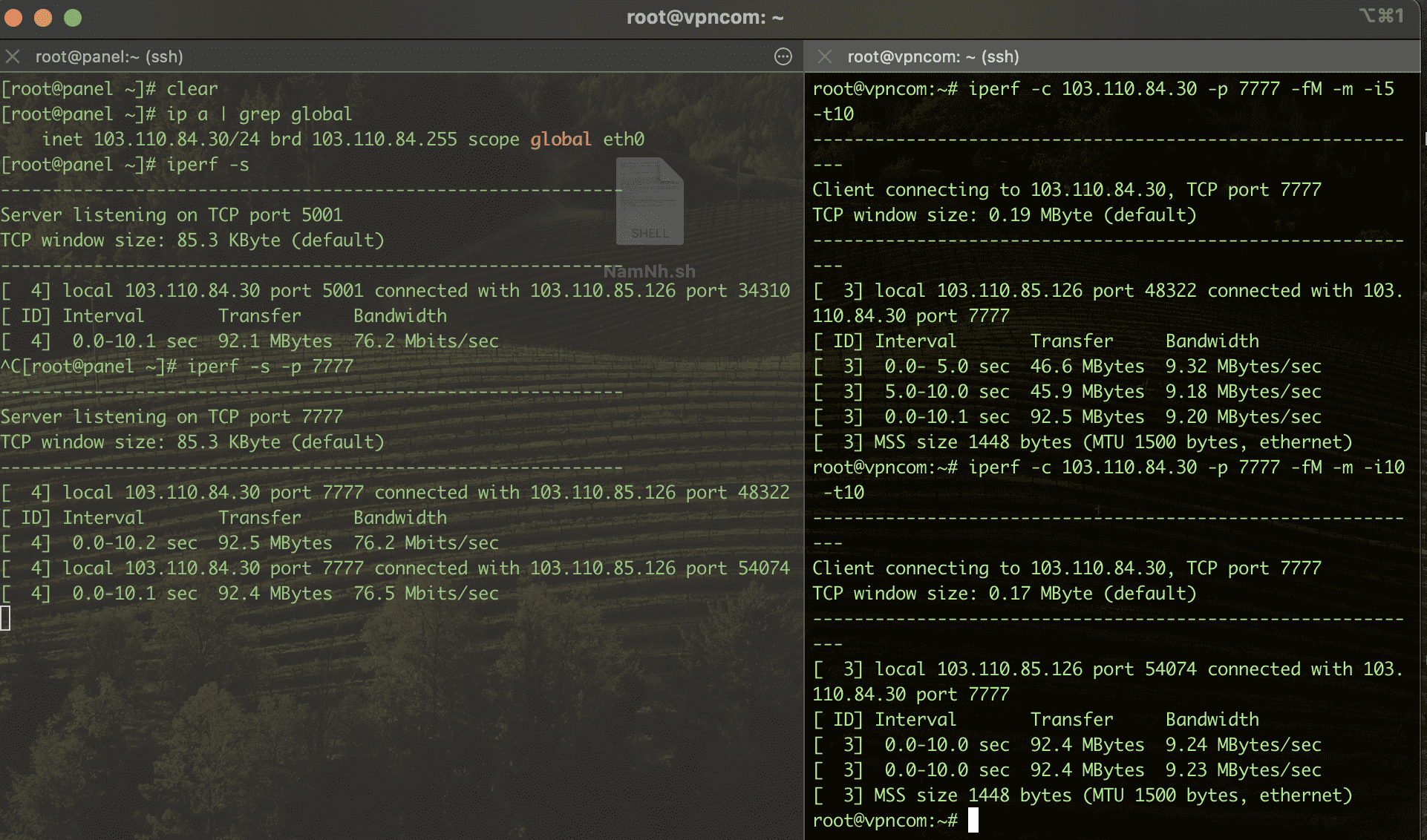Viewport: 1427px width, 840px height.
Task: Select the root@vpncom: ~ (ssh) pane title
Action: [933, 56]
